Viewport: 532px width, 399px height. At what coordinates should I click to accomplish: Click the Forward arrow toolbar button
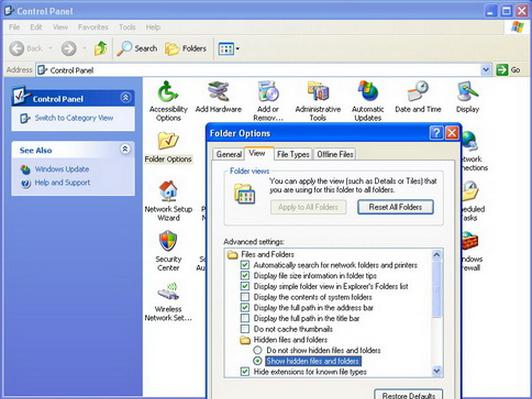69,49
